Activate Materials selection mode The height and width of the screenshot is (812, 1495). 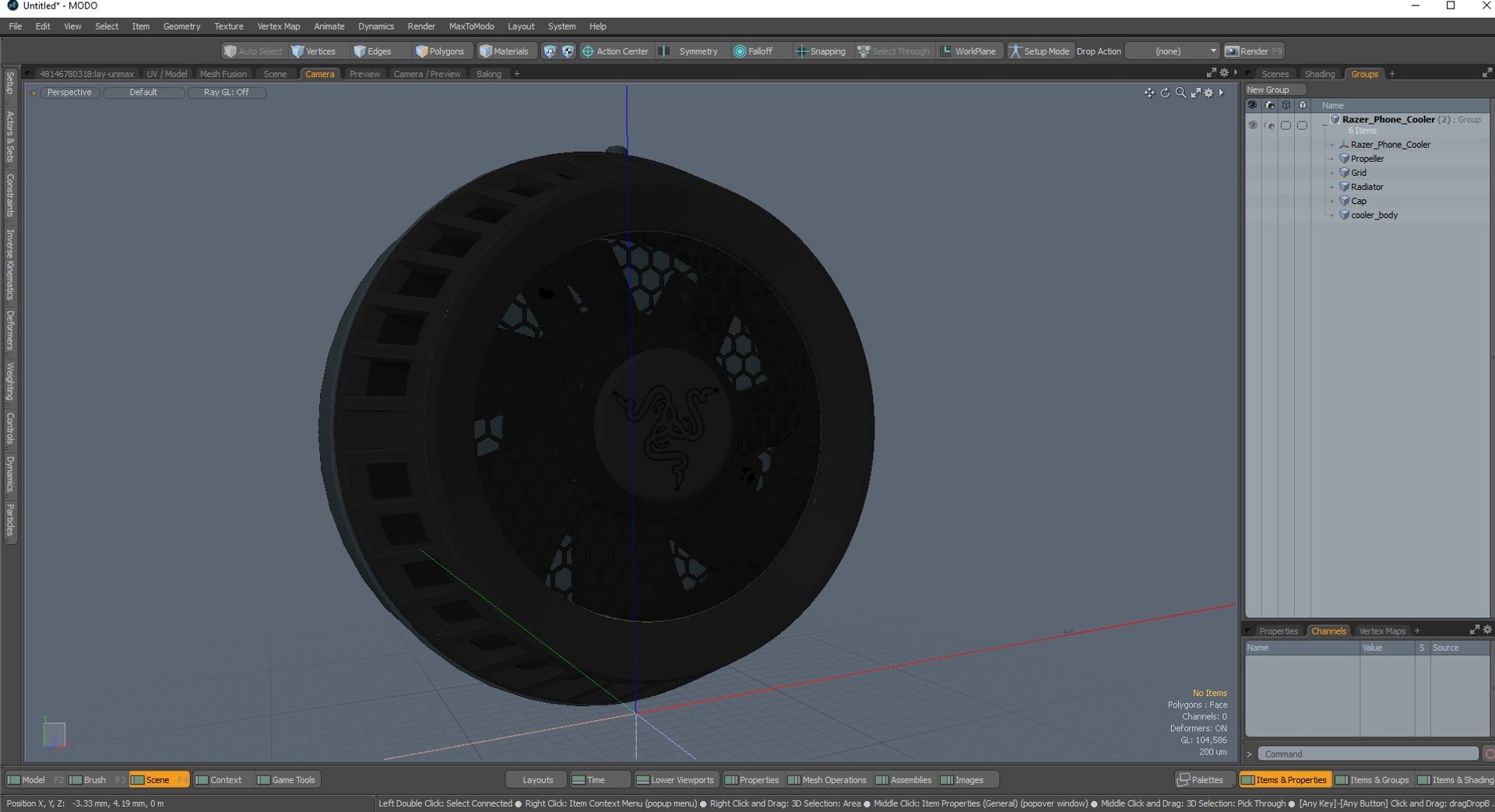(504, 51)
